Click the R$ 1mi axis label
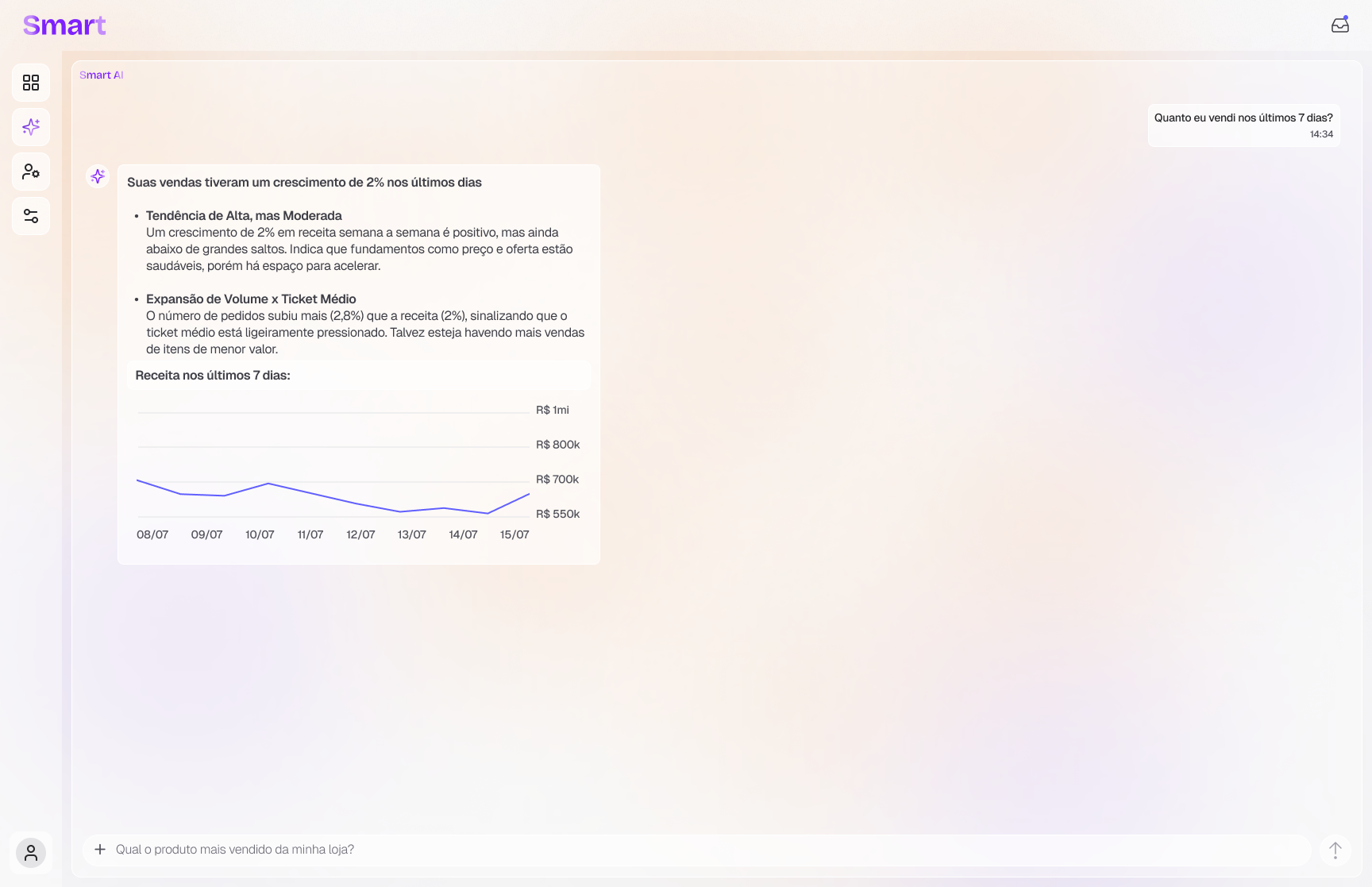This screenshot has width=1372, height=887. pyautogui.click(x=553, y=411)
